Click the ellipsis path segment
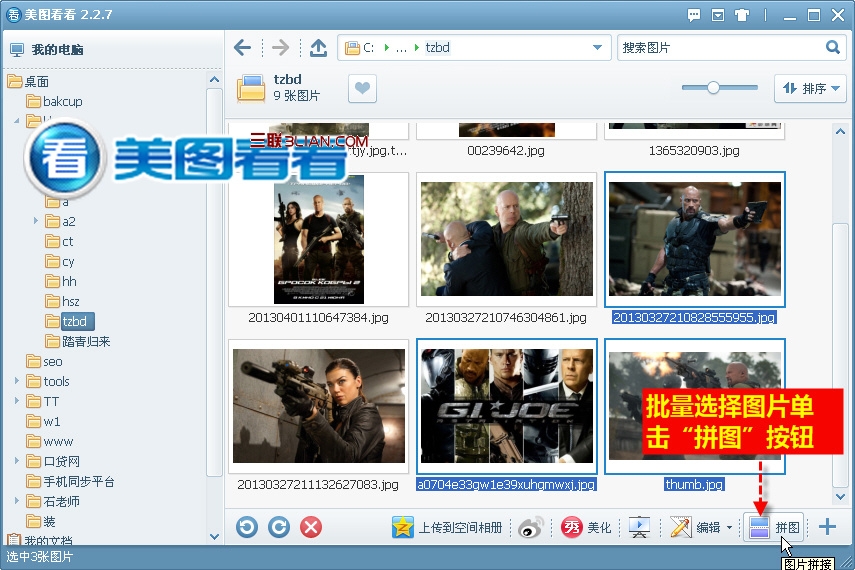The image size is (855, 570). pos(401,48)
